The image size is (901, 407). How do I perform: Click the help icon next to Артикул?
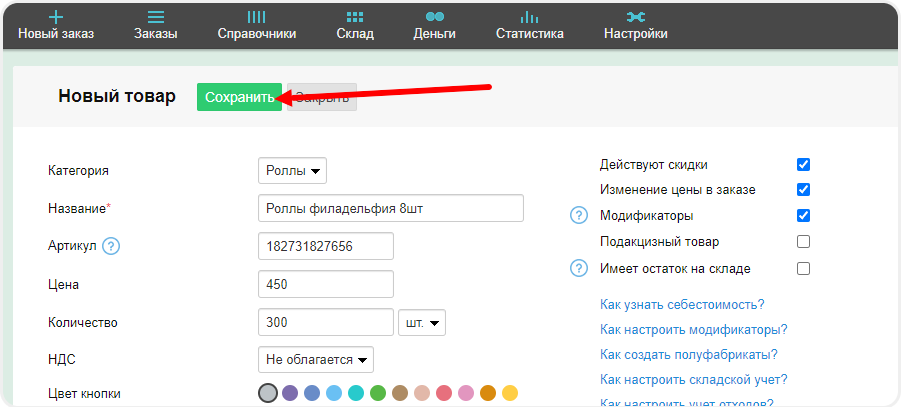[x=111, y=246]
